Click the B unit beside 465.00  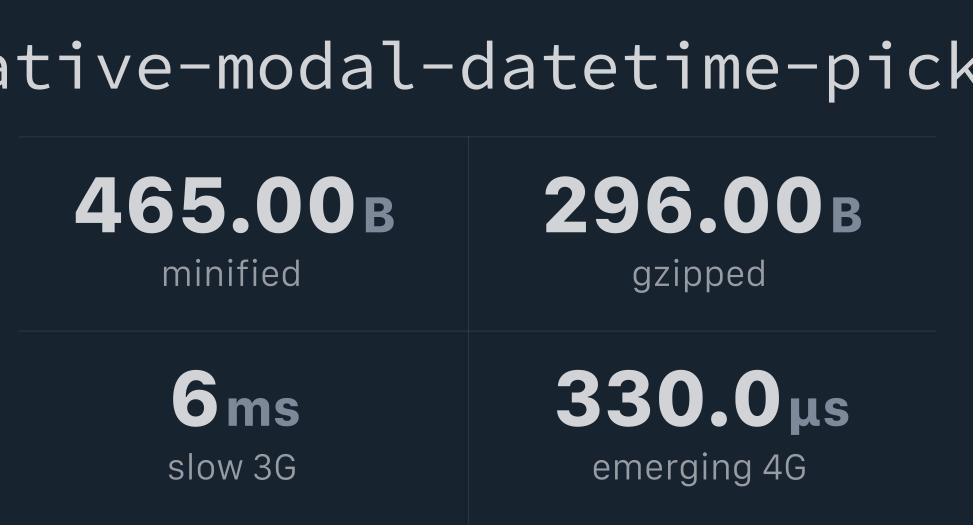click(379, 214)
